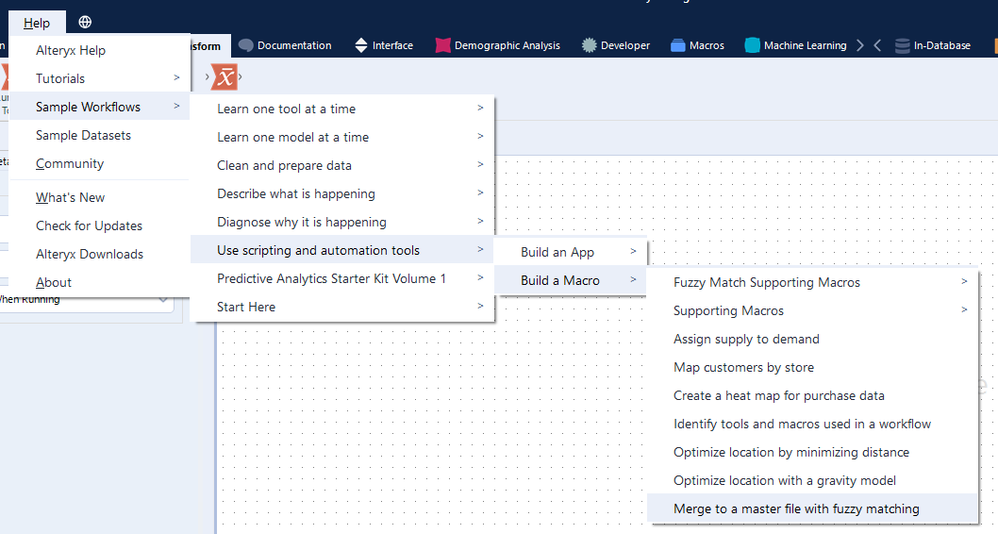This screenshot has height=534, width=998.
Task: Expand Fuzzy Match Supporting Macros
Action: point(813,282)
